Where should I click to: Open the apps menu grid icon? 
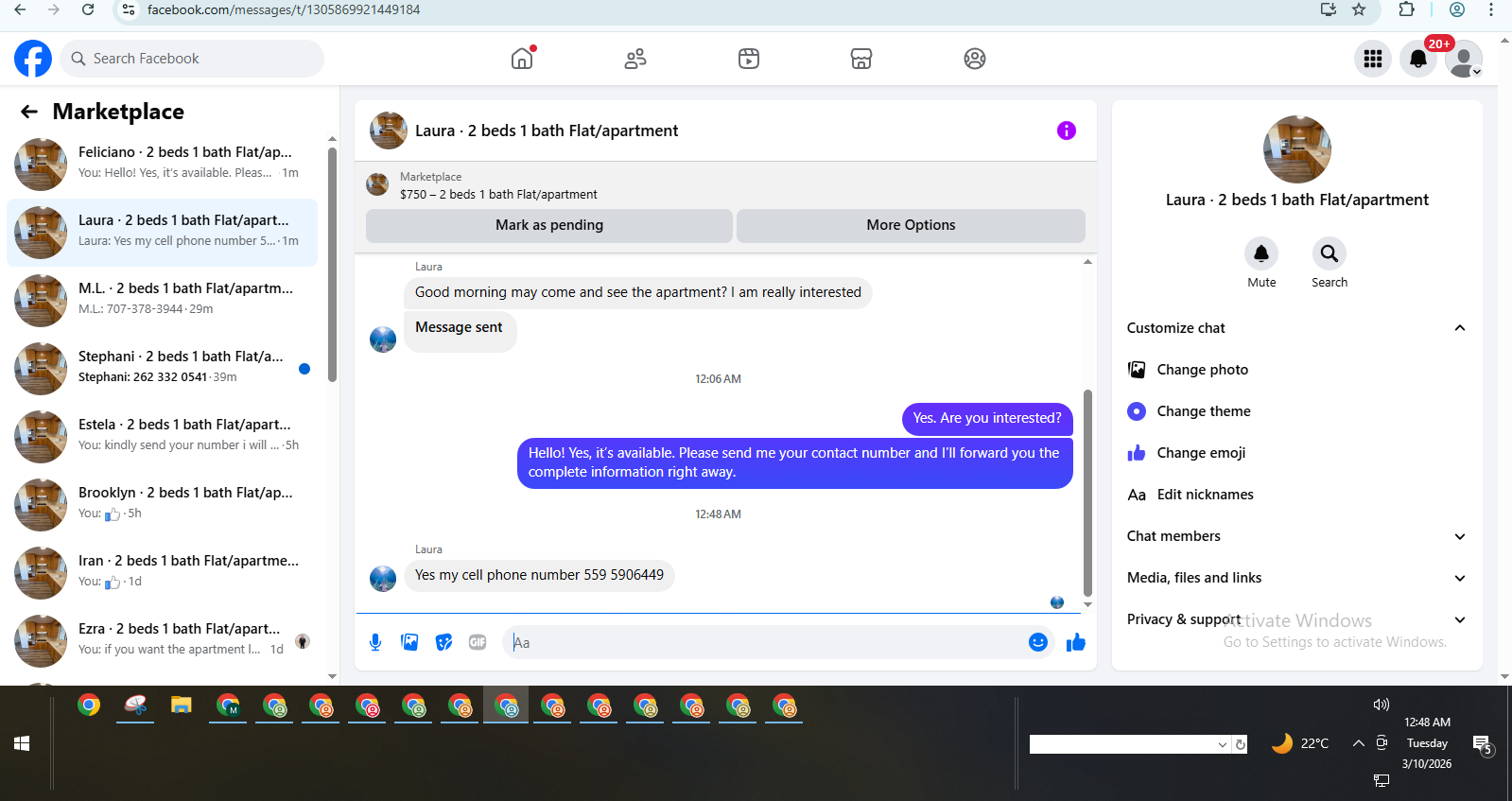pyautogui.click(x=1373, y=59)
